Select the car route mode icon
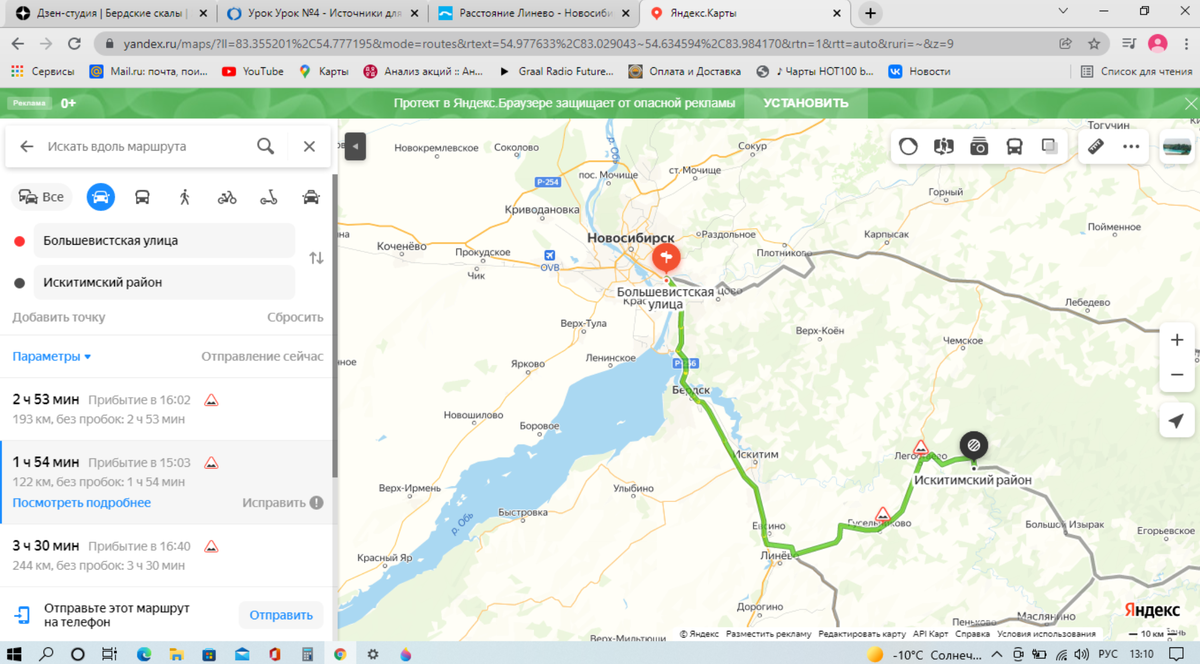The width and height of the screenshot is (1200, 664). [x=100, y=197]
